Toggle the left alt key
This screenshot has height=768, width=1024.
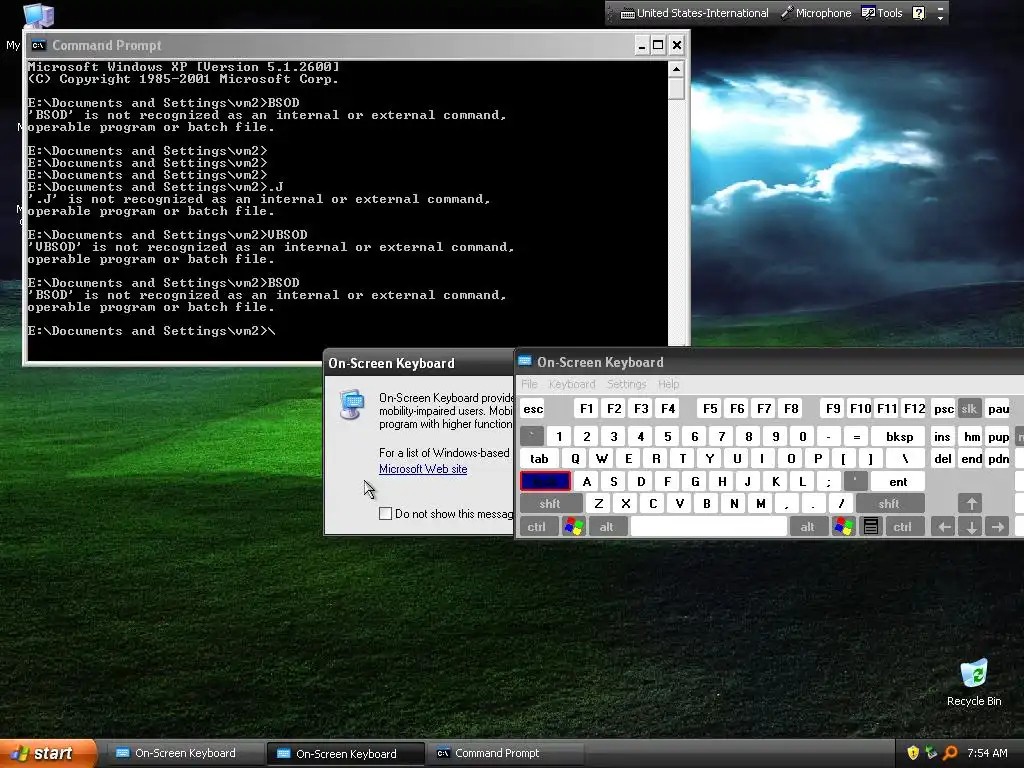606,526
